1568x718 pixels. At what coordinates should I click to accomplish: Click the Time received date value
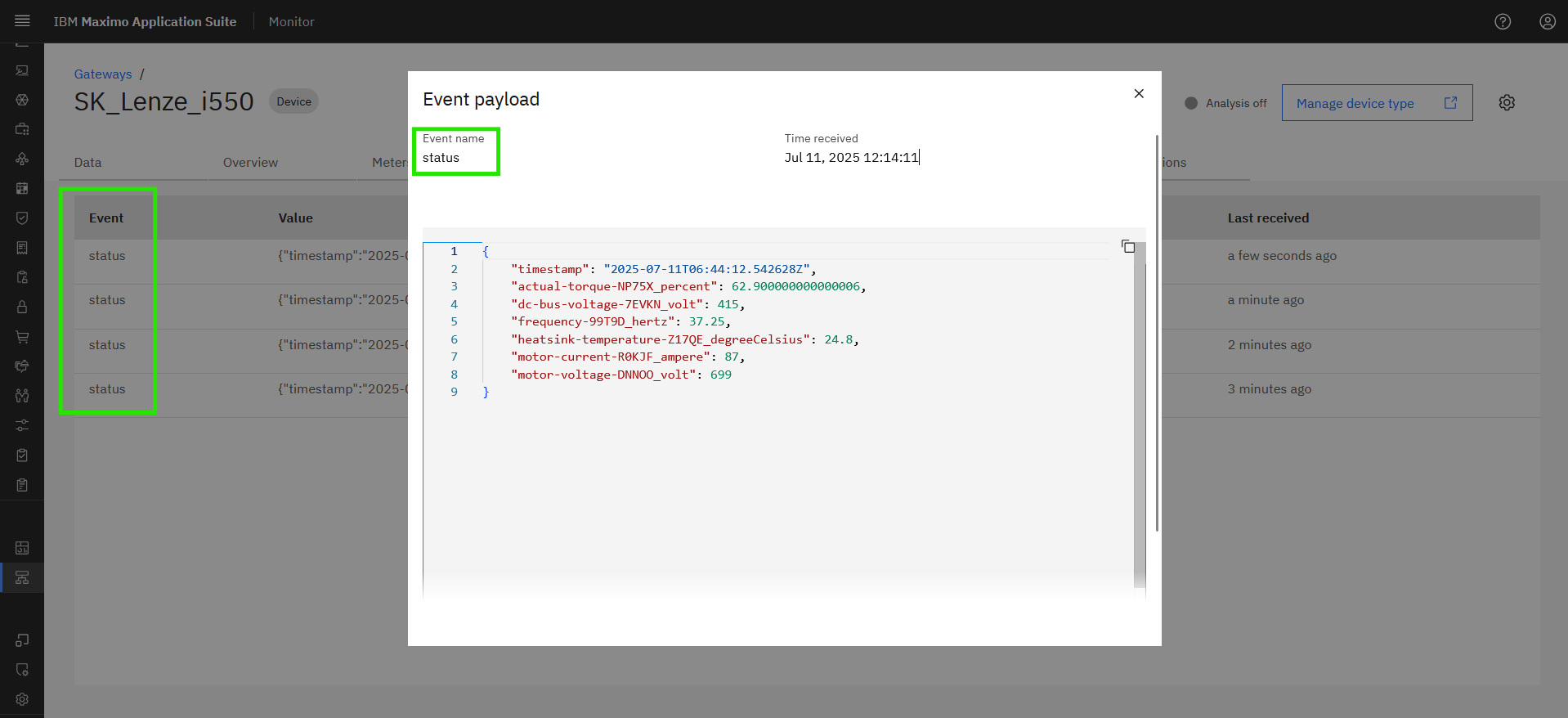click(851, 157)
